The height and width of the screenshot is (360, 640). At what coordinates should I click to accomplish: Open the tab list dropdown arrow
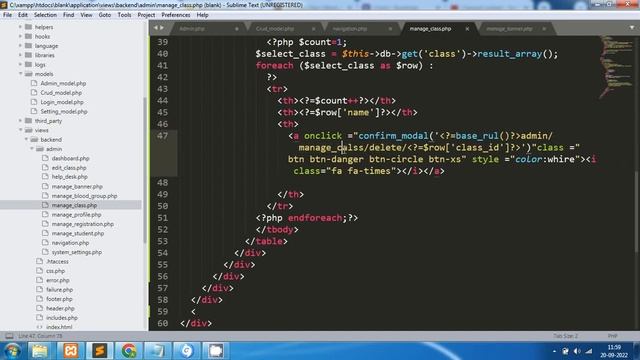[632, 28]
